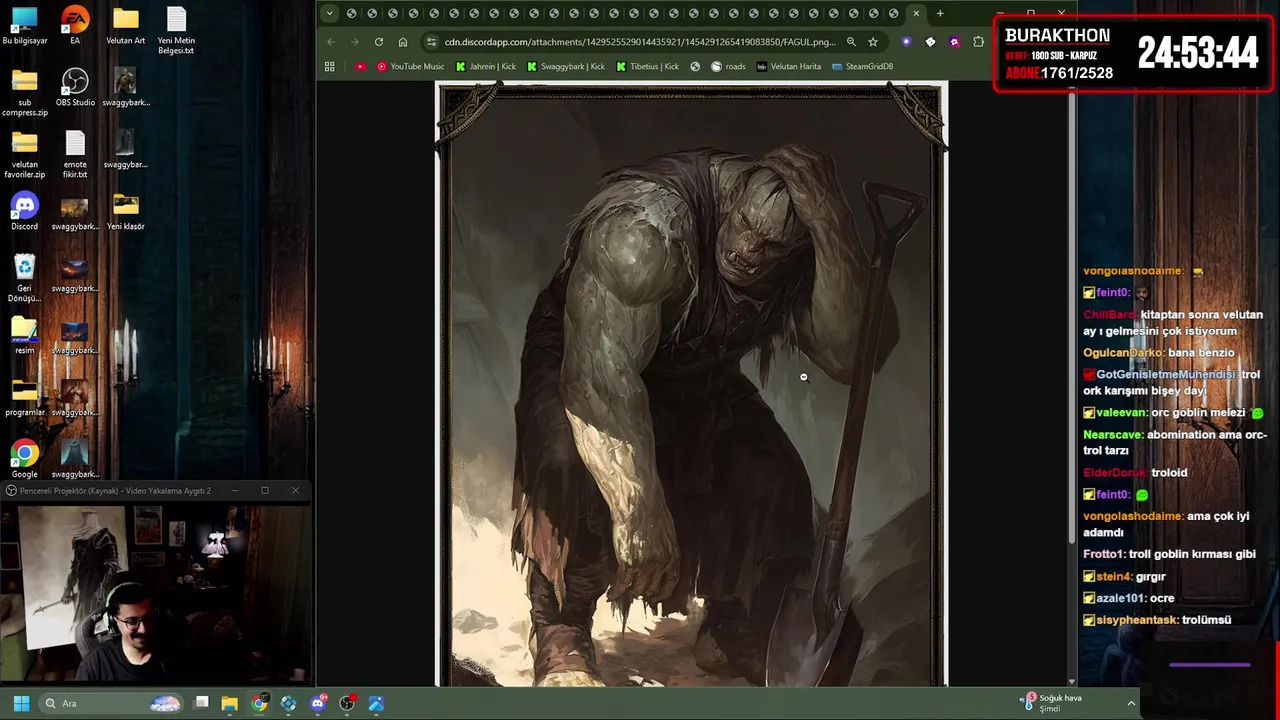Show hidden system tray icons
1280x720 pixels.
(x=1131, y=703)
